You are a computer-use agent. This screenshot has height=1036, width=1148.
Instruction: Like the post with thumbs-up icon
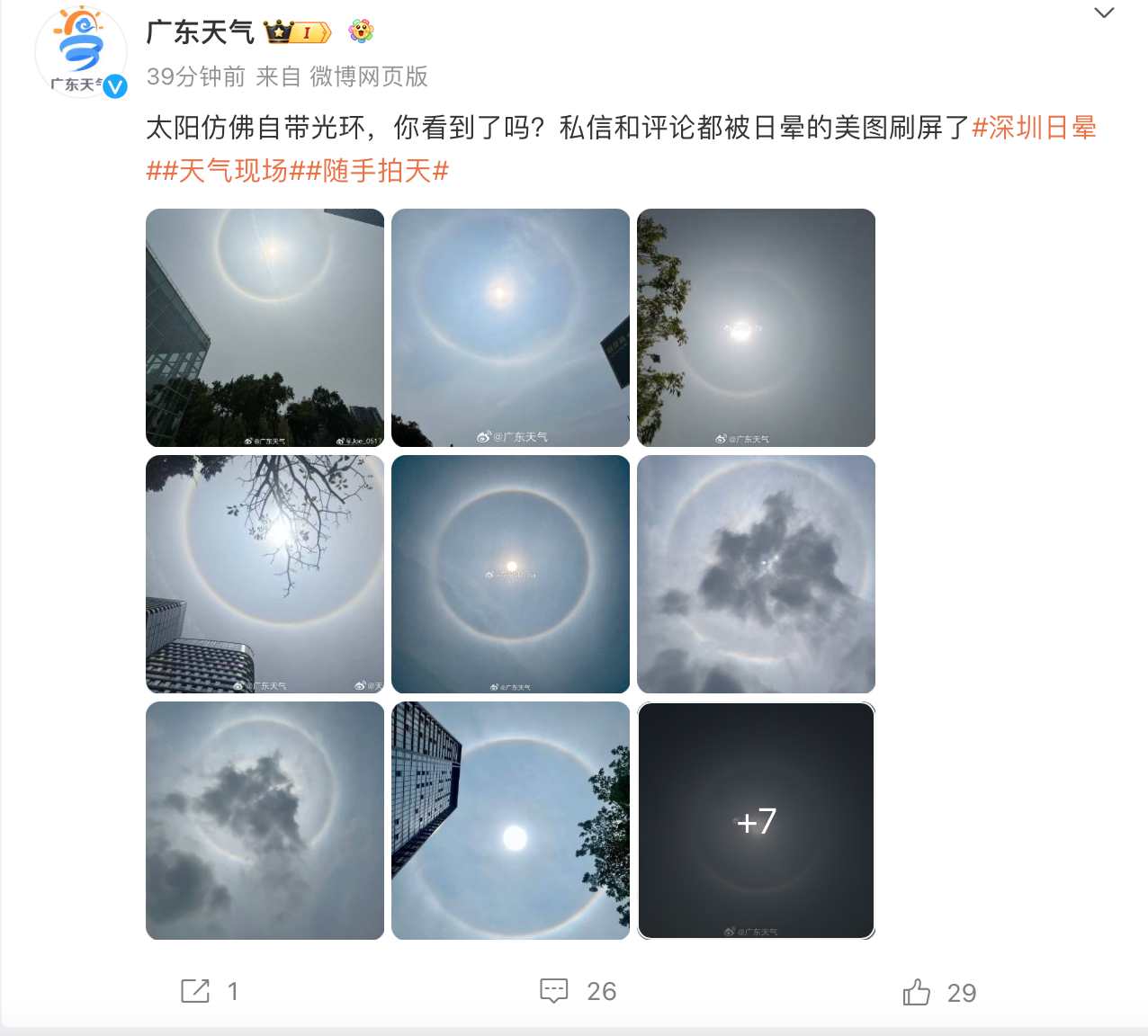point(917,991)
